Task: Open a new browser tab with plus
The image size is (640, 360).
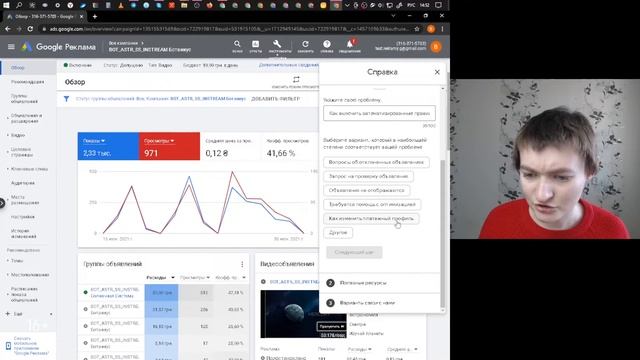Action: click(x=95, y=17)
